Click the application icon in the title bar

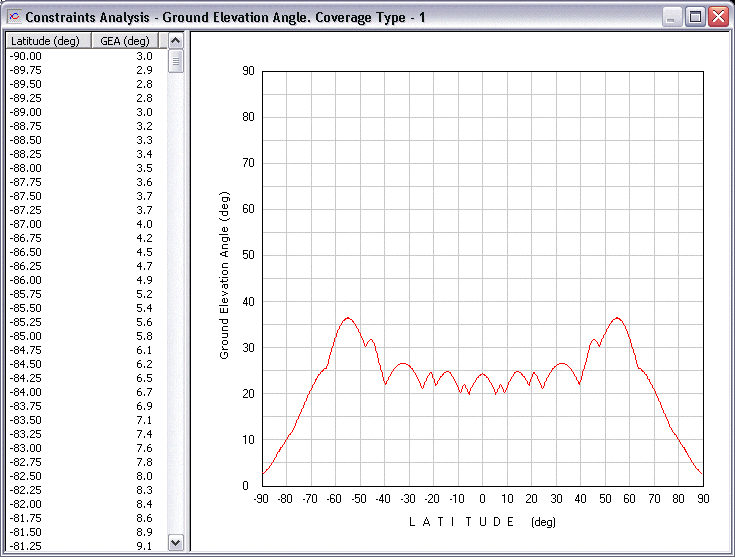[13, 17]
